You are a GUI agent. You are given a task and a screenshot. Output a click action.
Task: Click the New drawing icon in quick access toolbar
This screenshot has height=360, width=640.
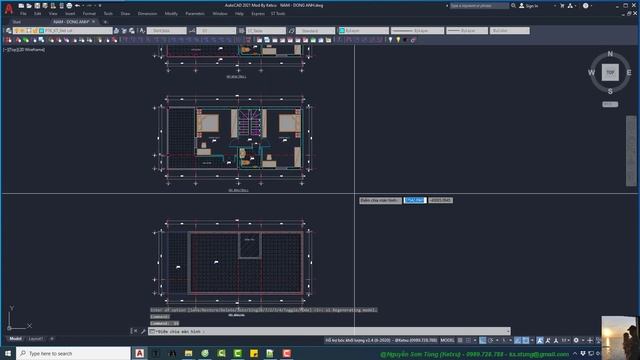click(x=21, y=6)
